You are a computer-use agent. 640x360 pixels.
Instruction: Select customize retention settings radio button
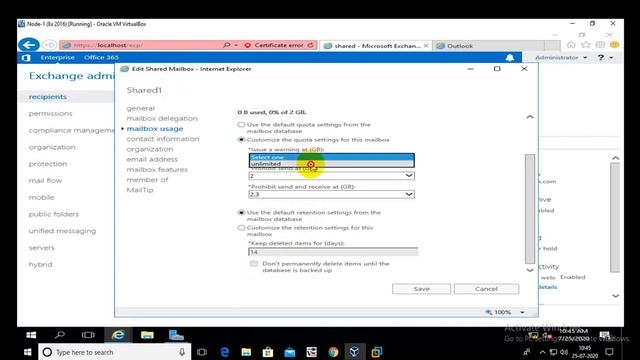click(241, 228)
